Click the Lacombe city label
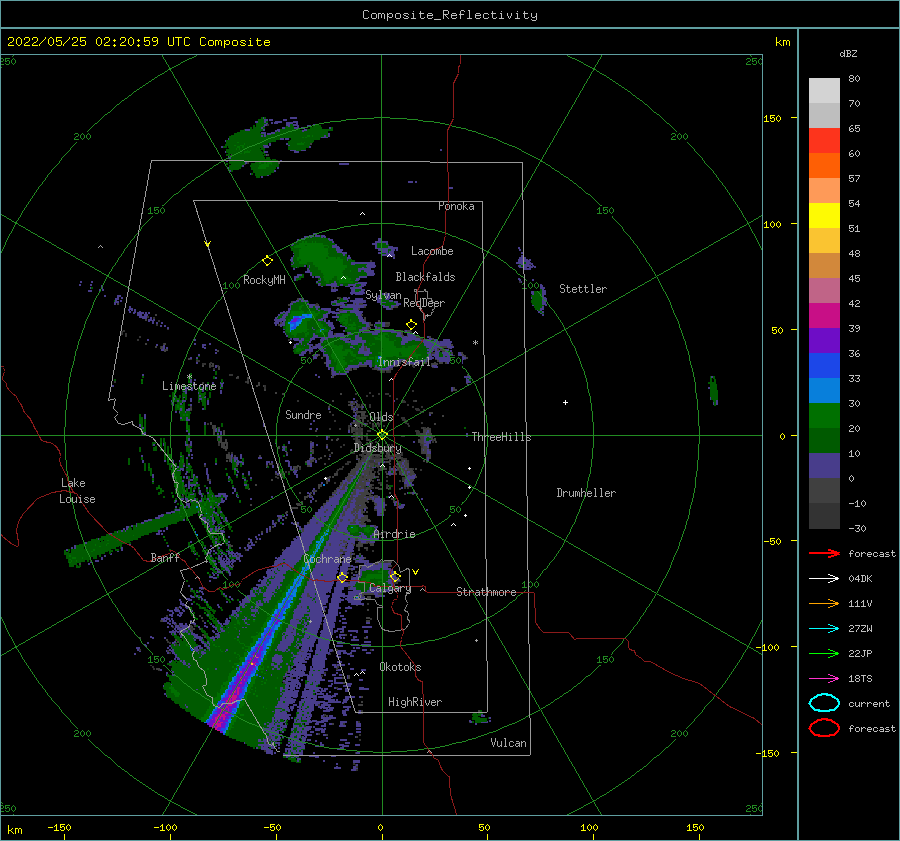900x841 pixels. pos(432,251)
